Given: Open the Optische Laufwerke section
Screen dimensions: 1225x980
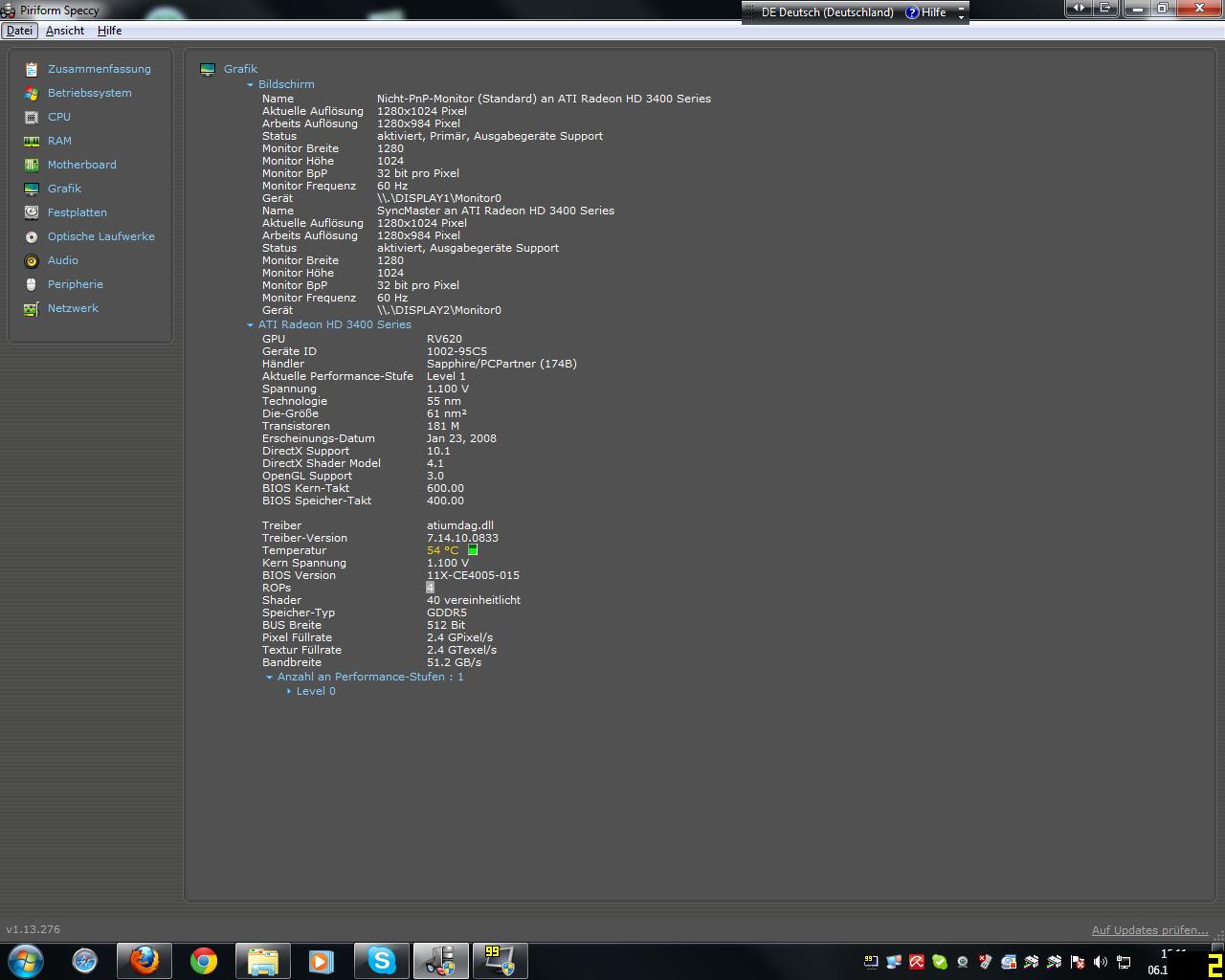Looking at the screenshot, I should 101,236.
